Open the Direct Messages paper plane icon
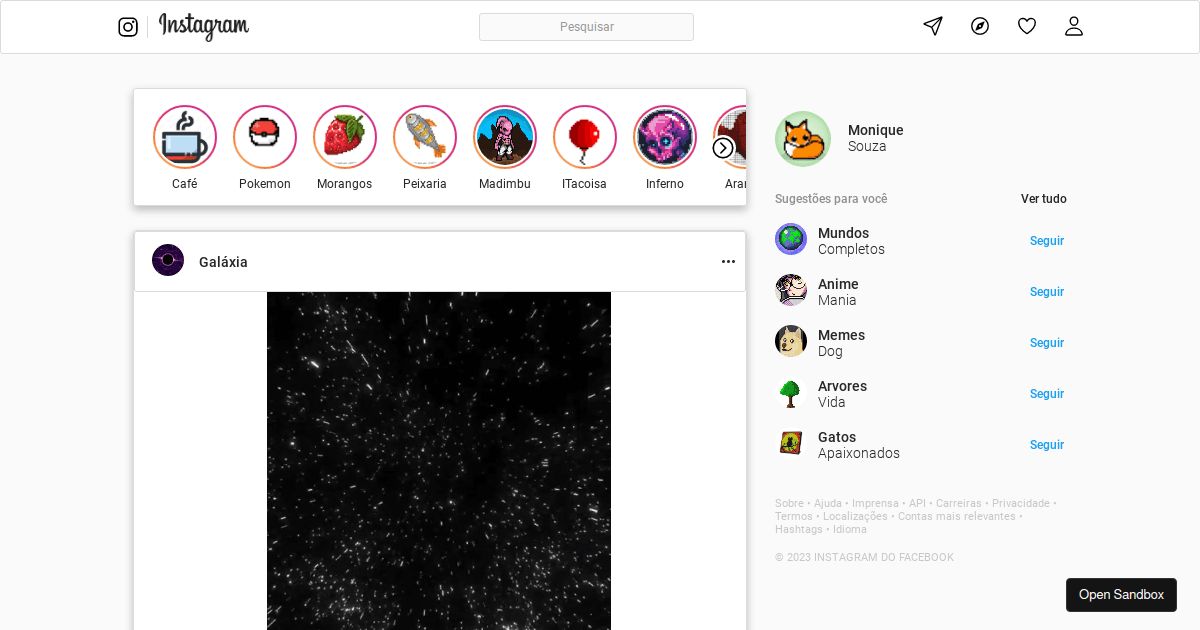The image size is (1200, 630). click(x=932, y=26)
